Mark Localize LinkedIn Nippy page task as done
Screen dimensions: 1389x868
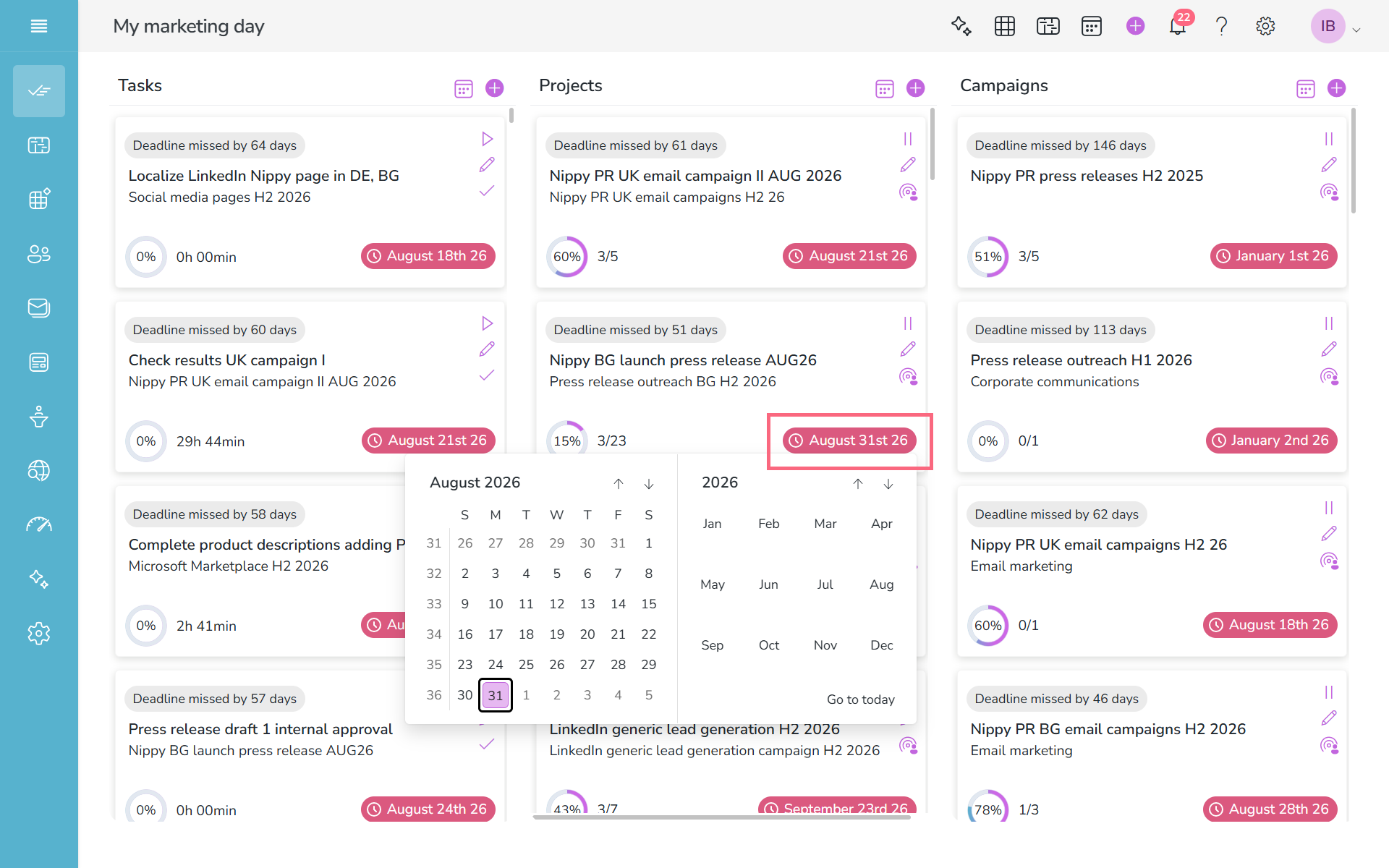[487, 191]
